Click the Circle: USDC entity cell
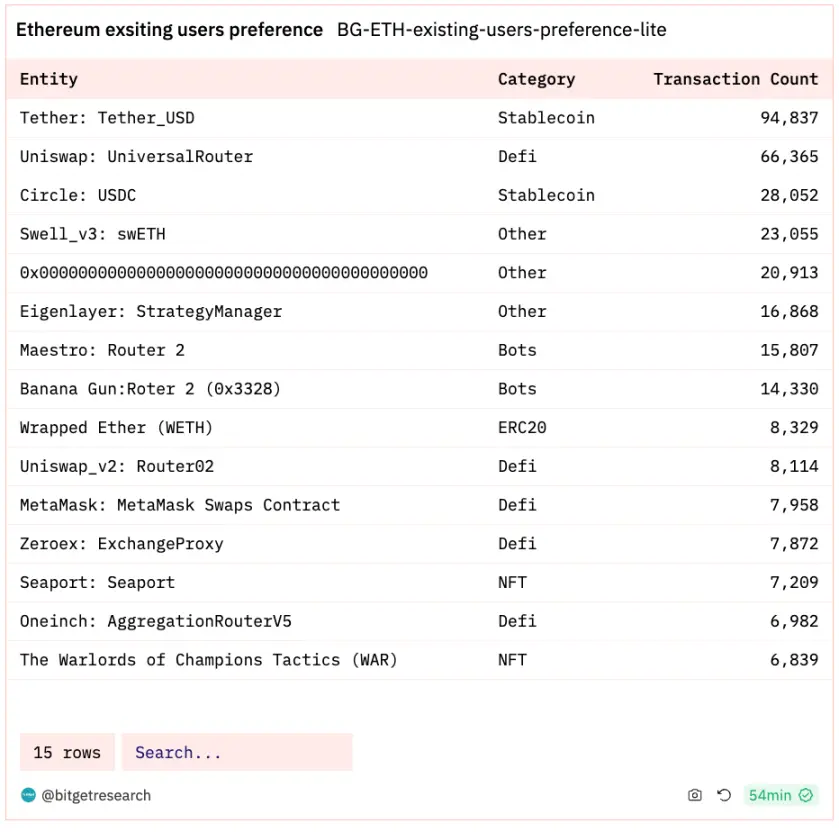Viewport: 839px width, 832px height. coord(78,195)
